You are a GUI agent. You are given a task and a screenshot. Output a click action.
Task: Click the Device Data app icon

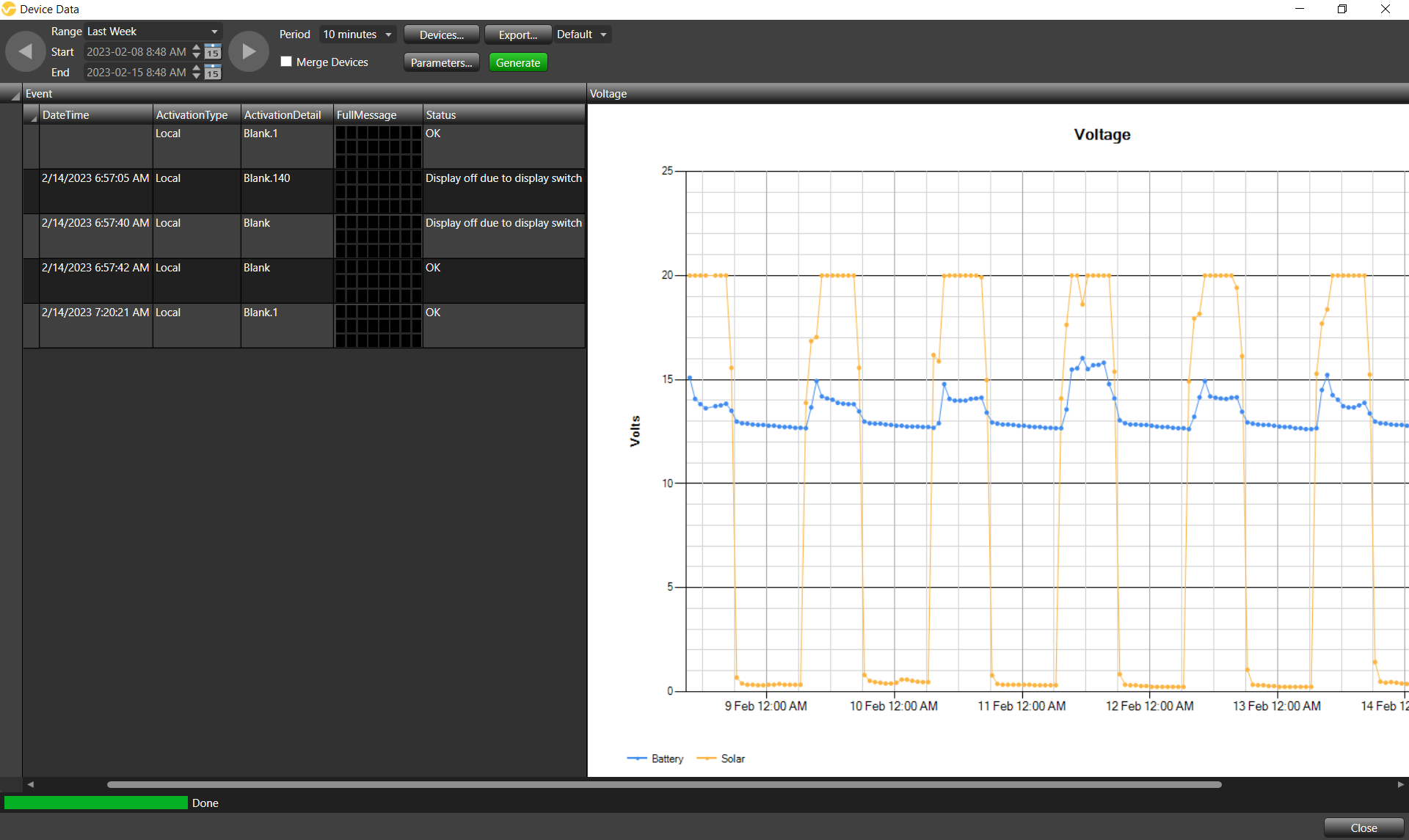(x=9, y=9)
